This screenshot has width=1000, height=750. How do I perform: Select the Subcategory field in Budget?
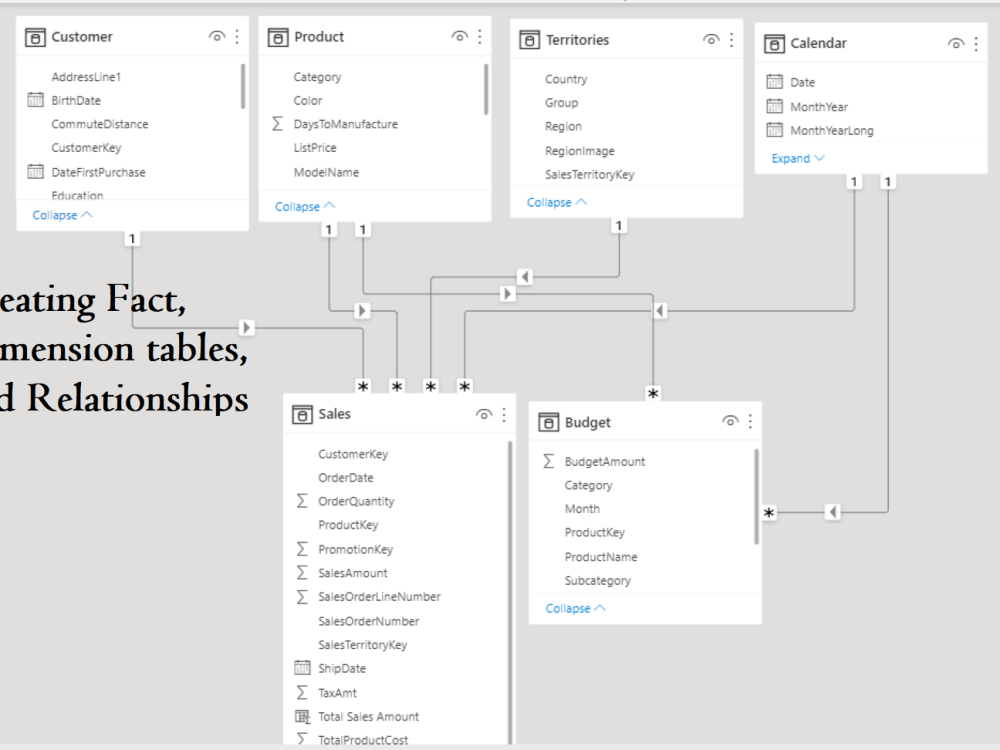(598, 581)
